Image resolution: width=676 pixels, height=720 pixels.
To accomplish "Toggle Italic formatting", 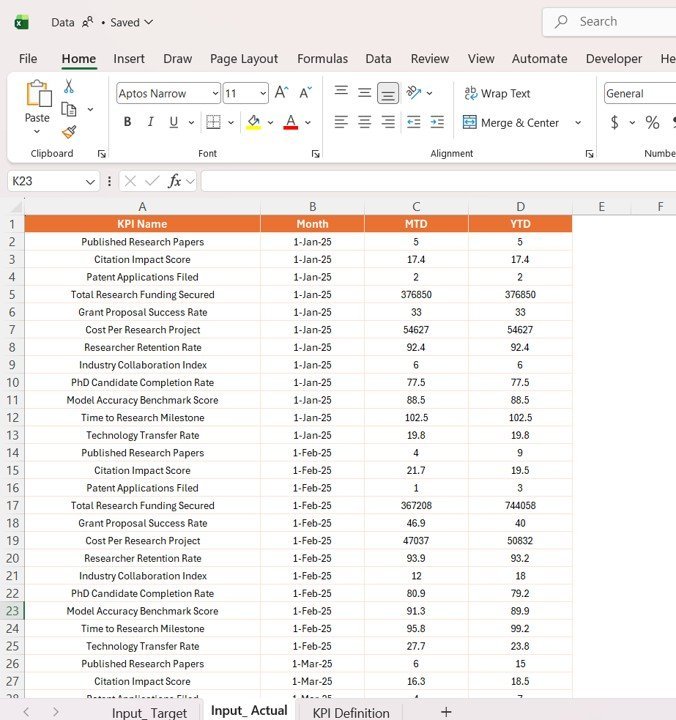I will coord(150,122).
